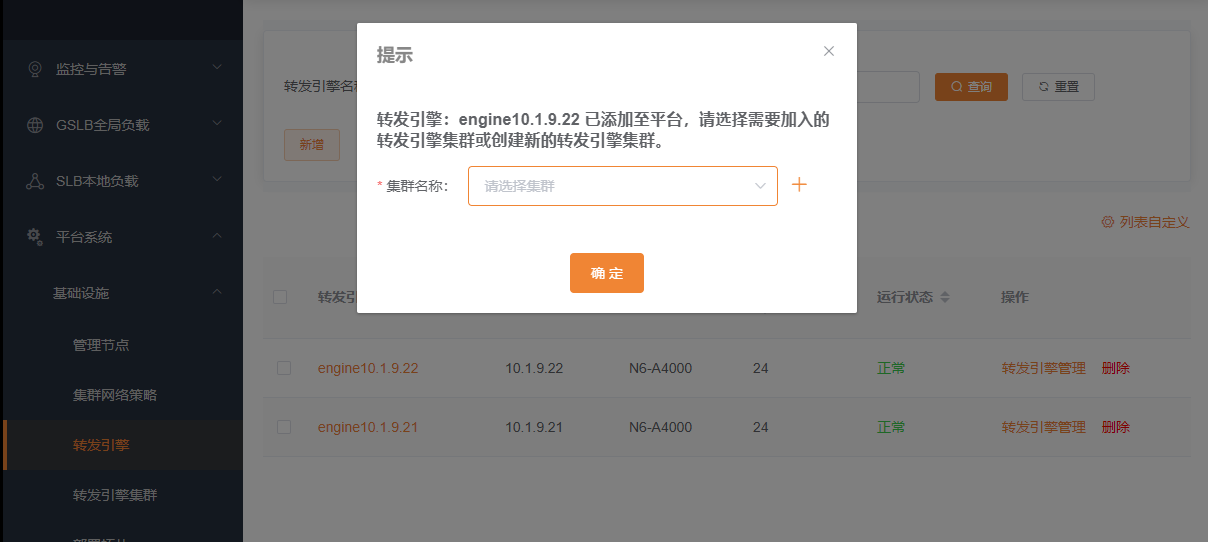
Task: Click the 监控与告警 location icon in sidebar
Action: (x=35, y=69)
